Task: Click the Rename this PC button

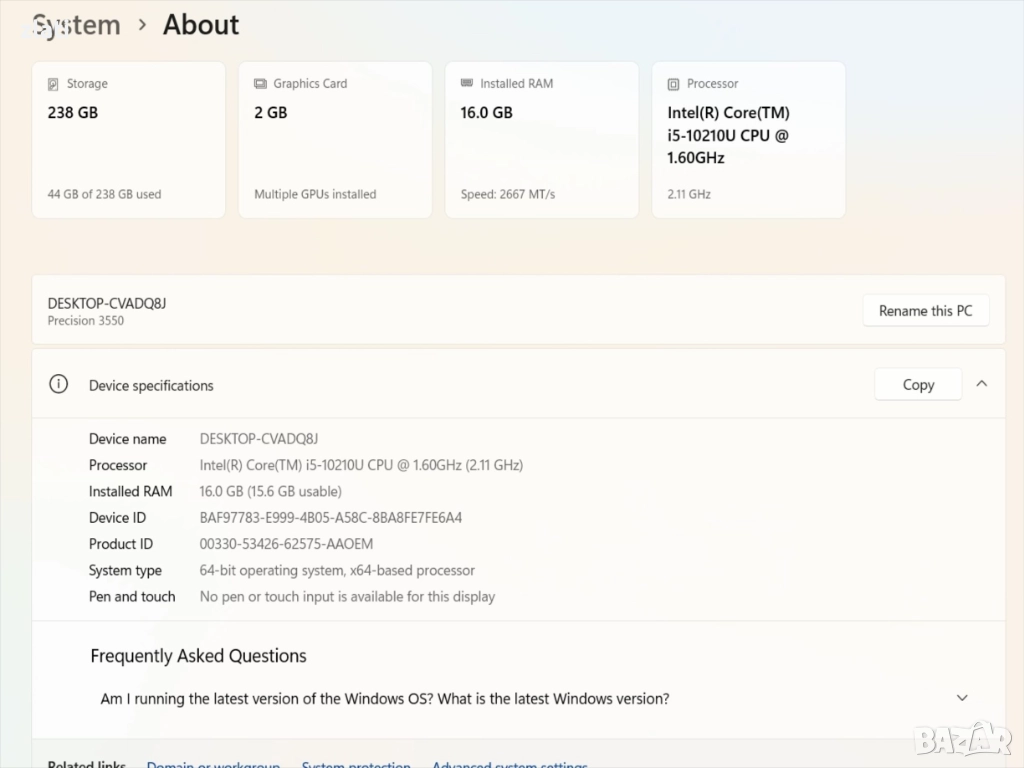Action: [x=925, y=311]
